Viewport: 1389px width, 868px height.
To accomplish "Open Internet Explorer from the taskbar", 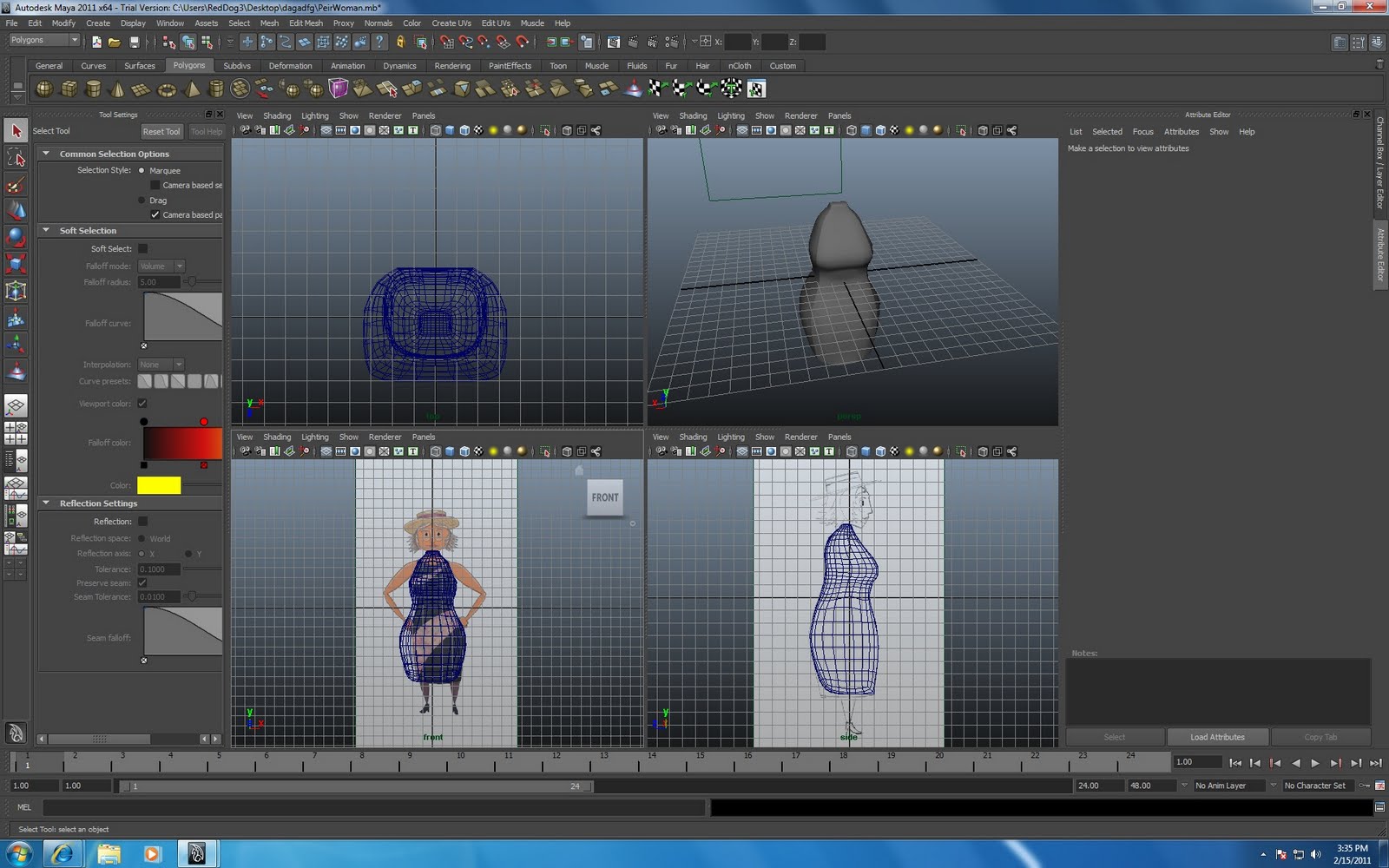I will (x=62, y=854).
